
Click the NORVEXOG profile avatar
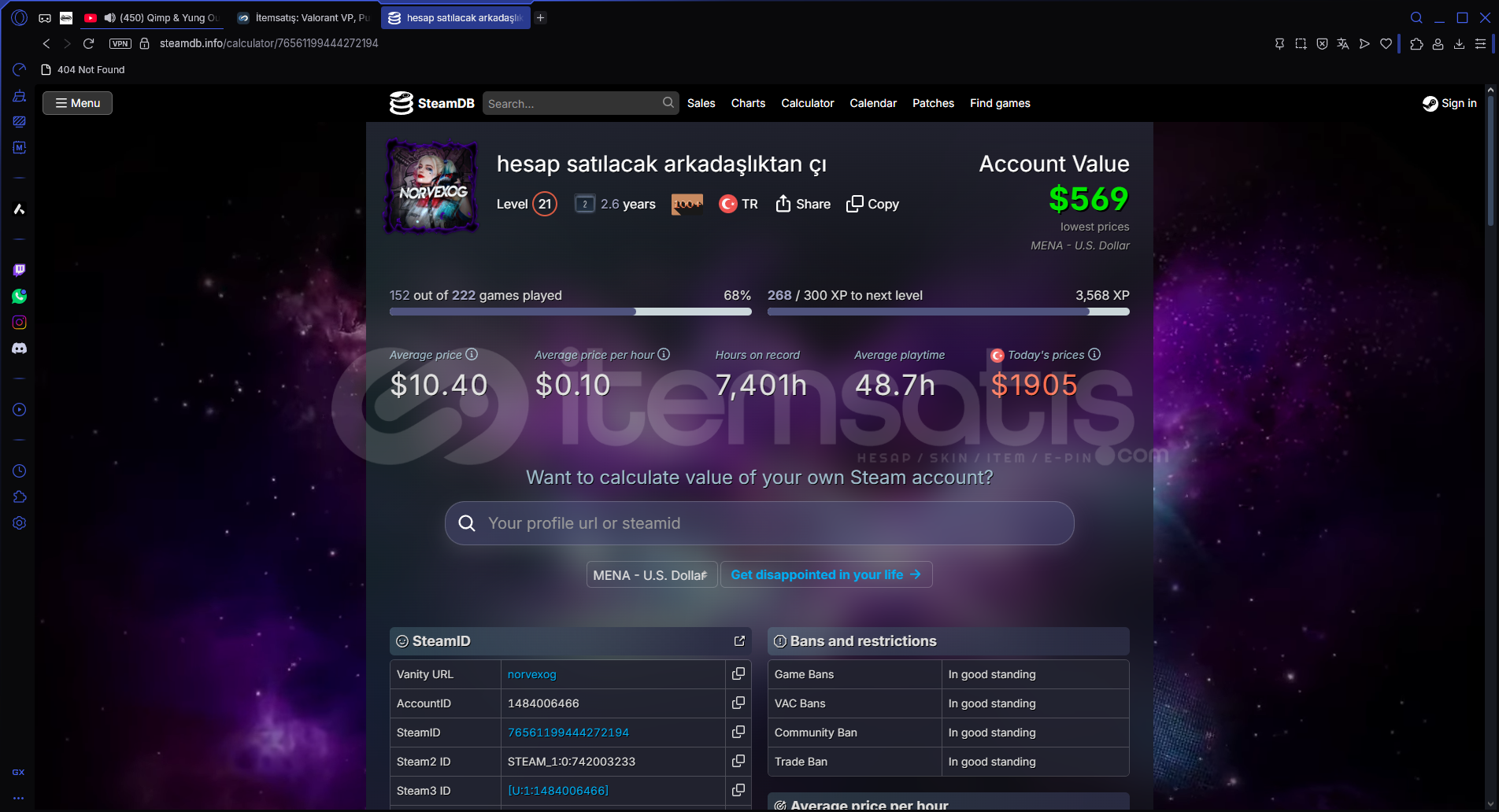(x=431, y=186)
